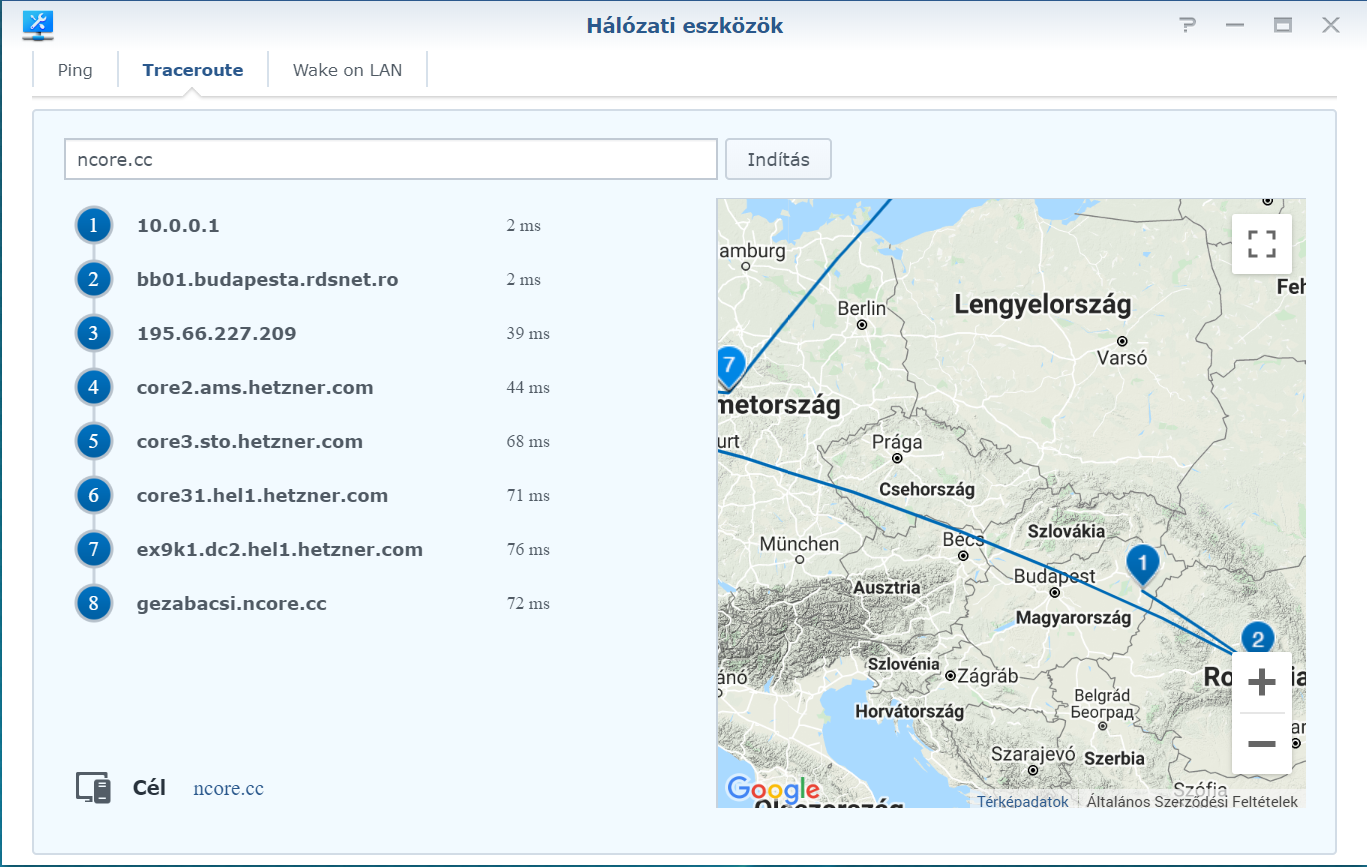The image size is (1367, 867).
Task: Click the Network Tools app icon in title bar
Action: coord(38,25)
